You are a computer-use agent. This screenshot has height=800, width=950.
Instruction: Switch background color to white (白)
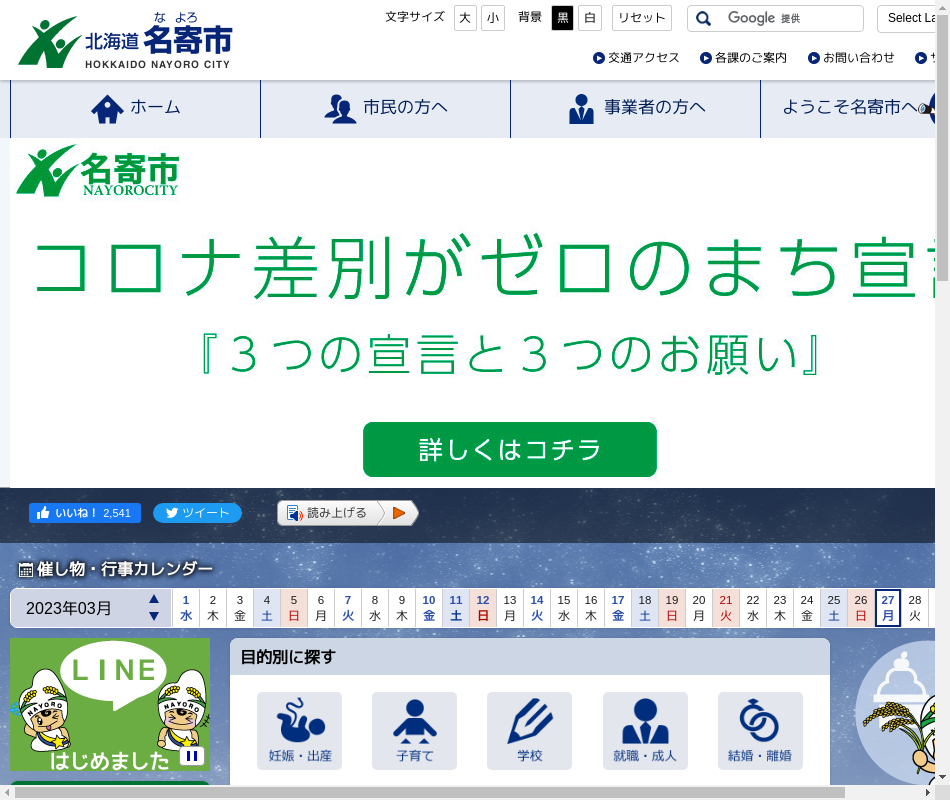tap(590, 18)
